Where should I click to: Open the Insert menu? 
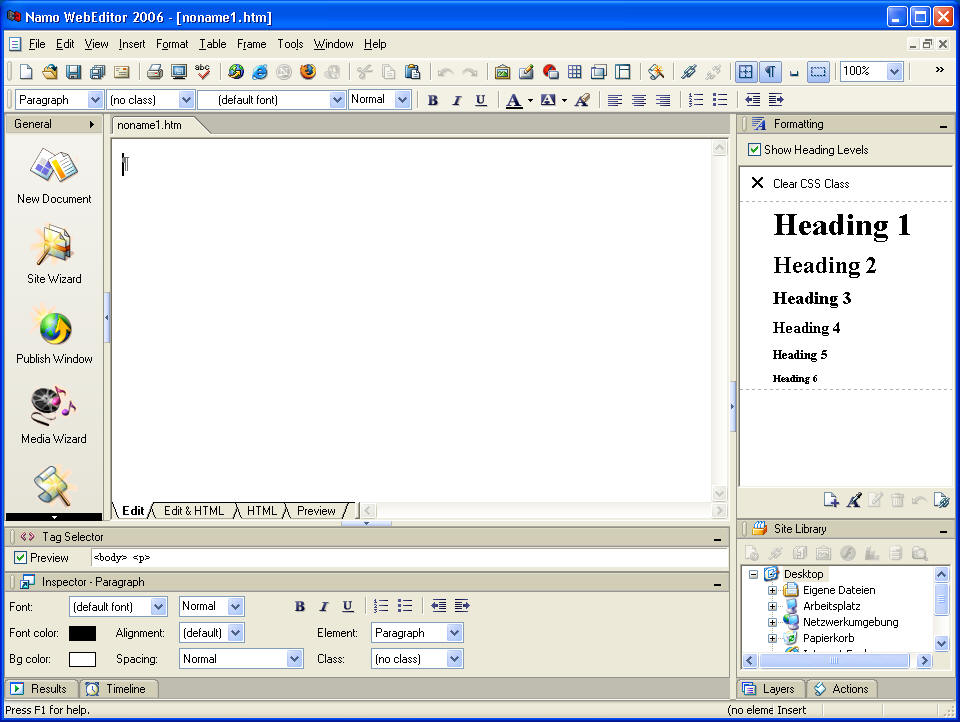[132, 44]
